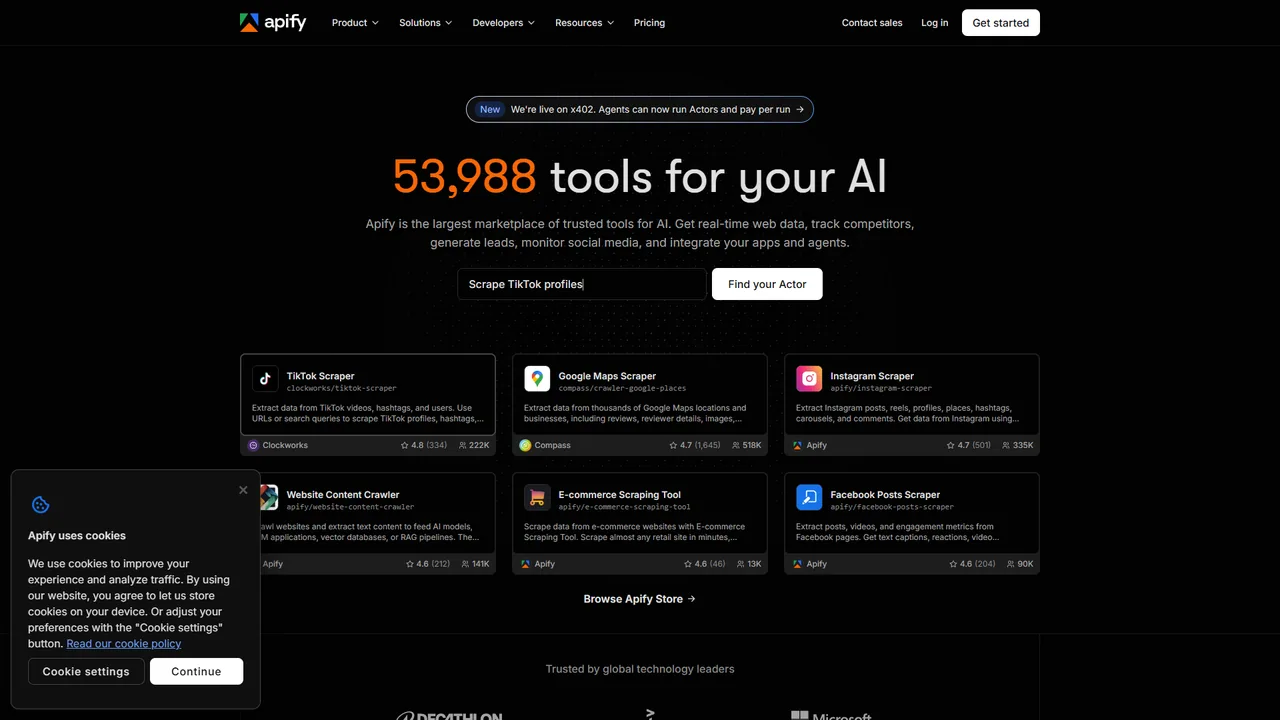The height and width of the screenshot is (720, 1280).
Task: Click the users icon showing 90K
Action: click(1010, 564)
